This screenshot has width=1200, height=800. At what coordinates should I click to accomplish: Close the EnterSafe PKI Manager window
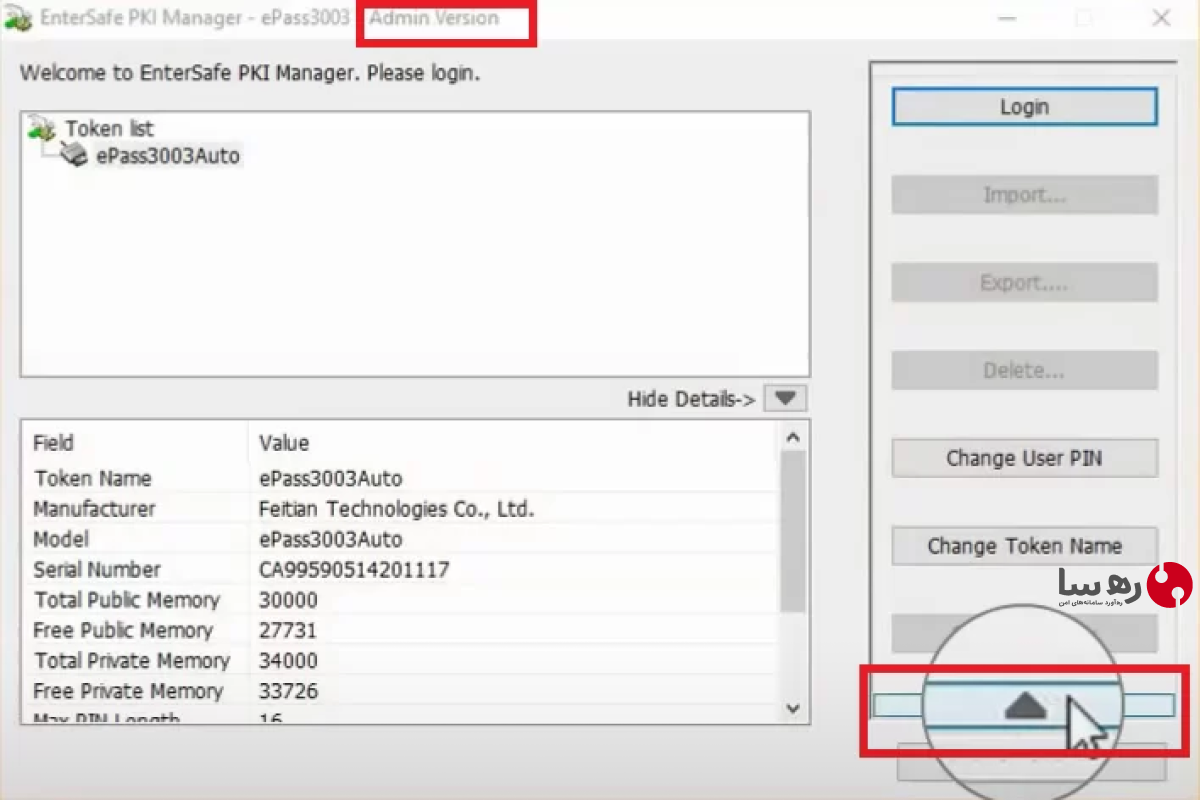pyautogui.click(x=1161, y=18)
